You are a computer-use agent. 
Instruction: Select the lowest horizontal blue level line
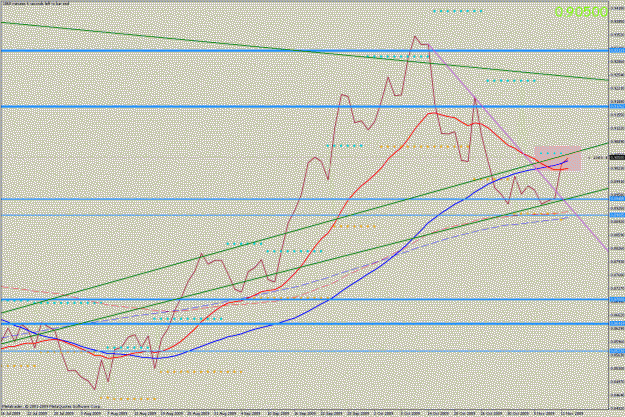tap(305, 351)
